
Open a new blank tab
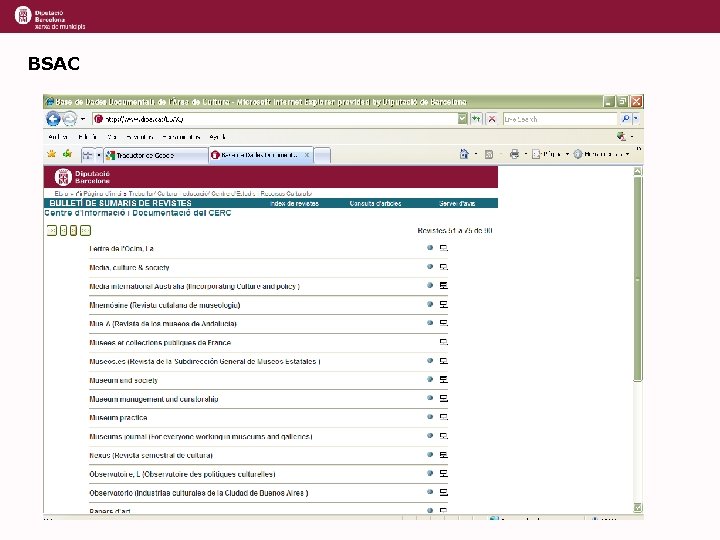[x=322, y=156]
